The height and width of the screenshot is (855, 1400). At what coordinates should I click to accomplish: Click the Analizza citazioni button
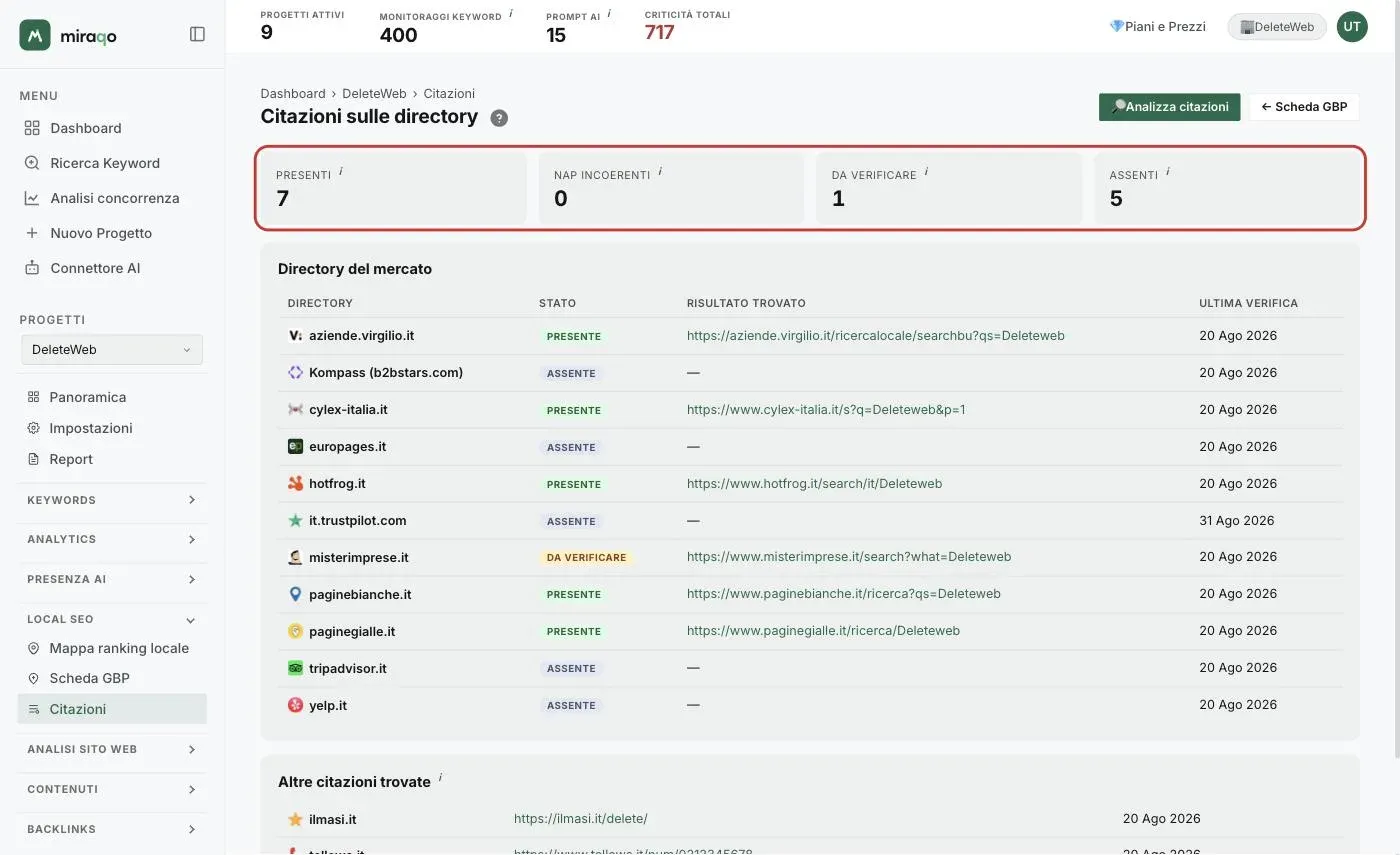coord(1170,107)
